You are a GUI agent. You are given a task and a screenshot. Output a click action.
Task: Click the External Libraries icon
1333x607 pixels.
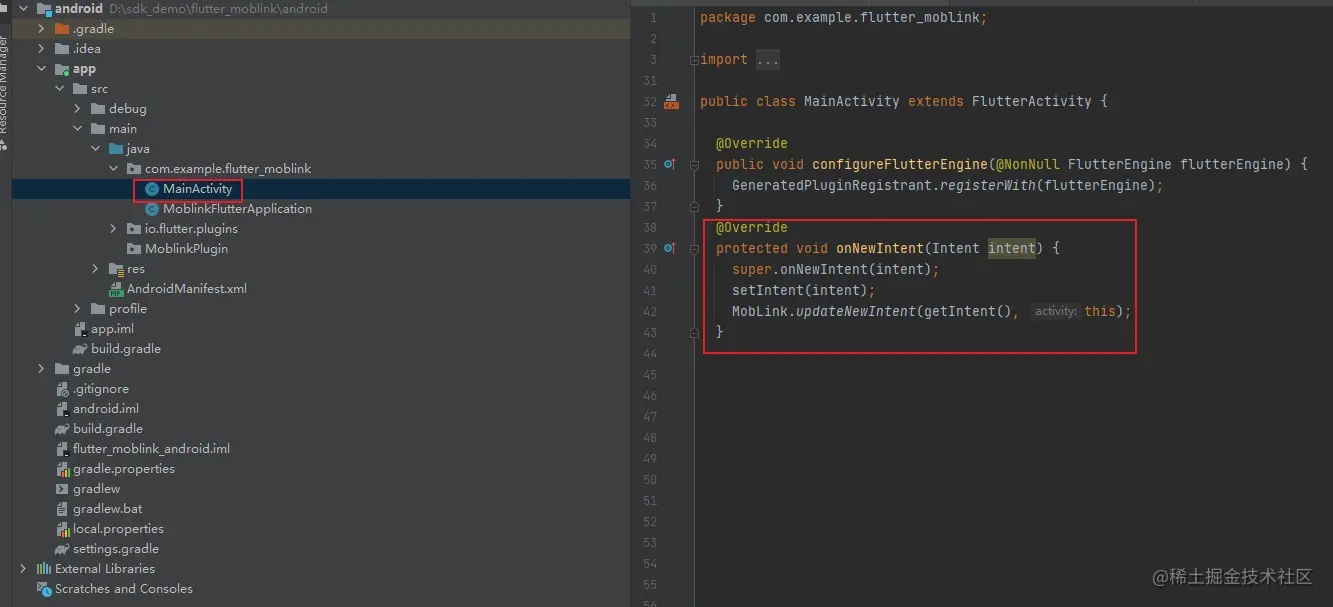[44, 569]
